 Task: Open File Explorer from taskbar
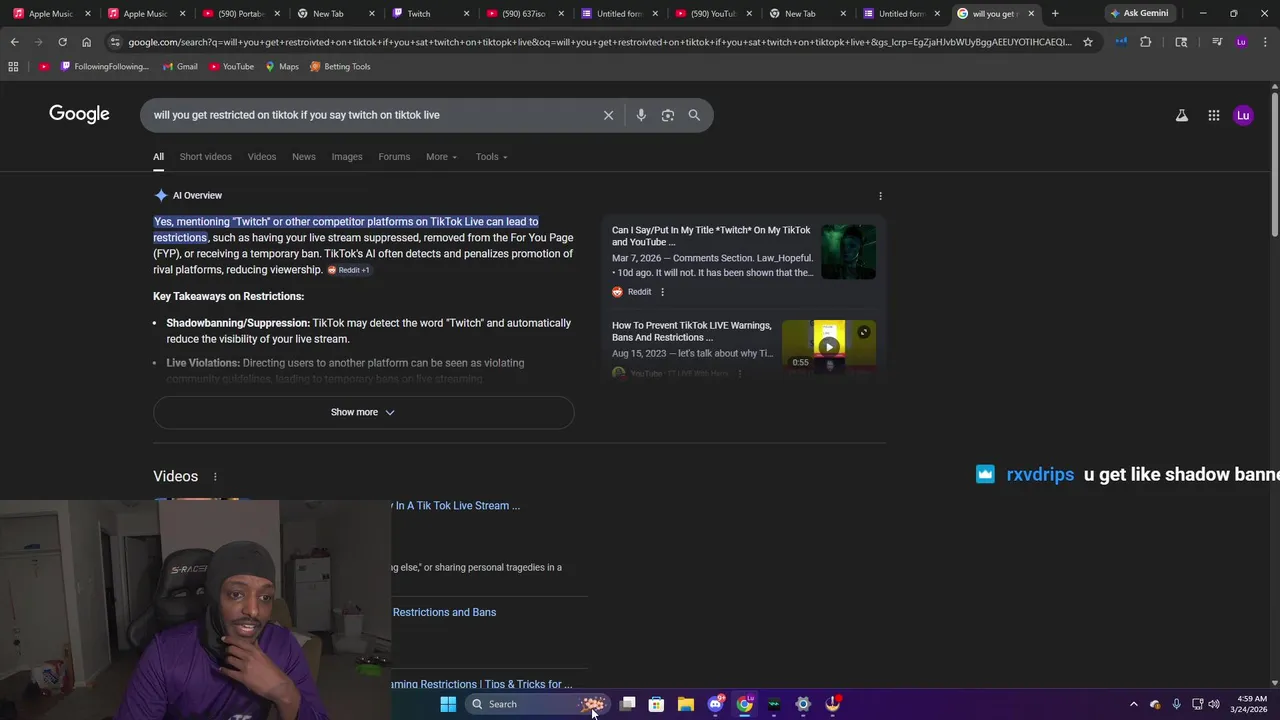686,704
